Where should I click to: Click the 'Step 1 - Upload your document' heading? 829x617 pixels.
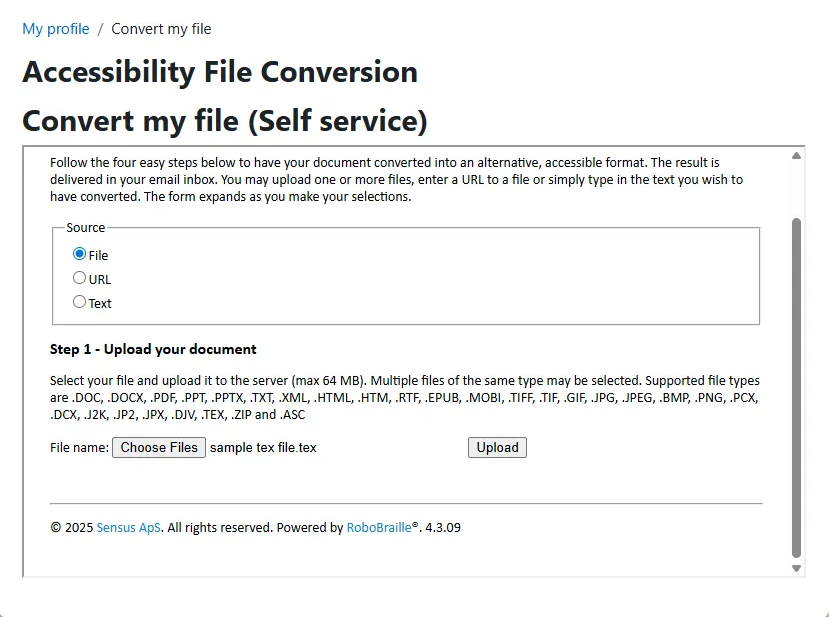[x=153, y=349]
